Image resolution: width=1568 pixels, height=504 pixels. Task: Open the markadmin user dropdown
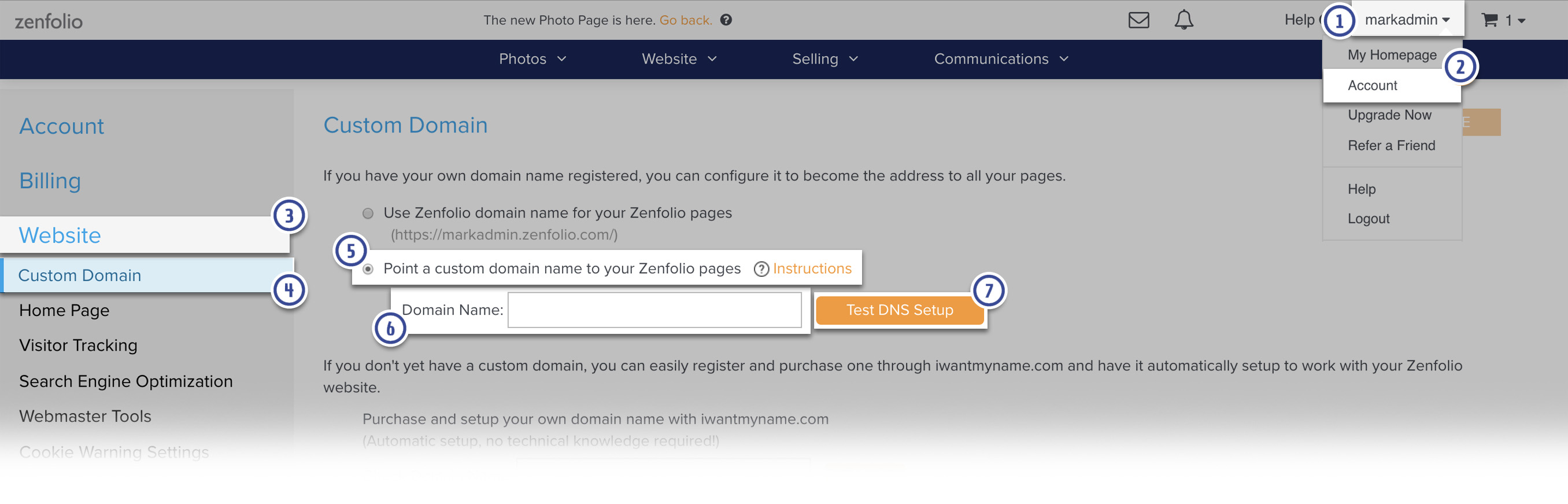point(1407,20)
